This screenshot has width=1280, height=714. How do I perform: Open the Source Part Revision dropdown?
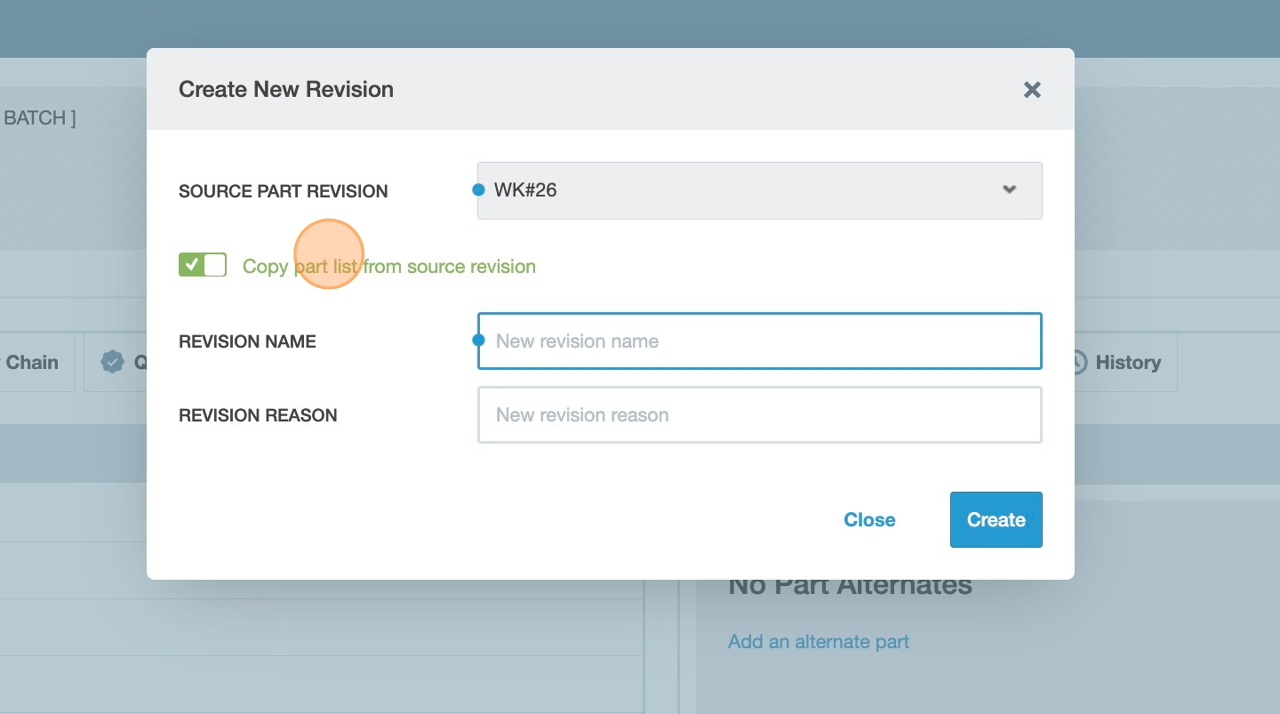pos(759,190)
